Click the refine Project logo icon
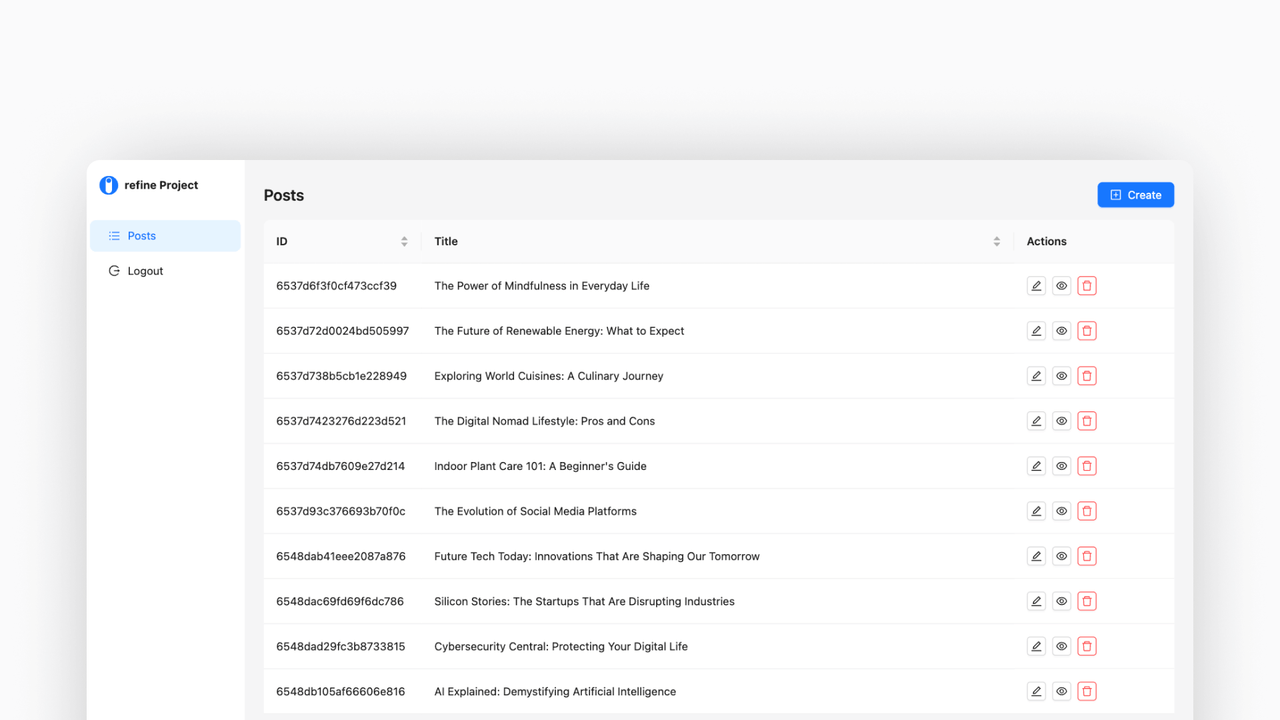Viewport: 1280px width, 720px height. [x=109, y=185]
